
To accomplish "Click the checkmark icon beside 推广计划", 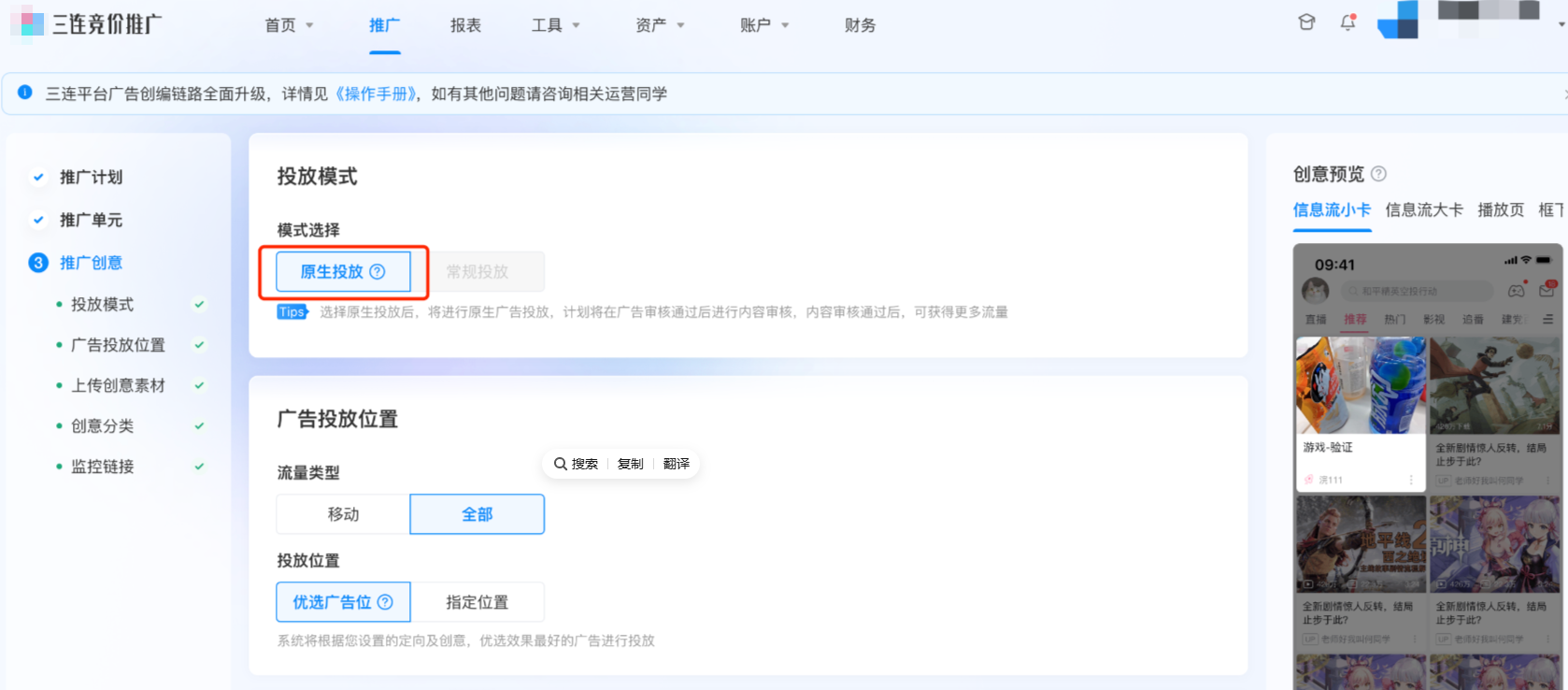I will (38, 177).
